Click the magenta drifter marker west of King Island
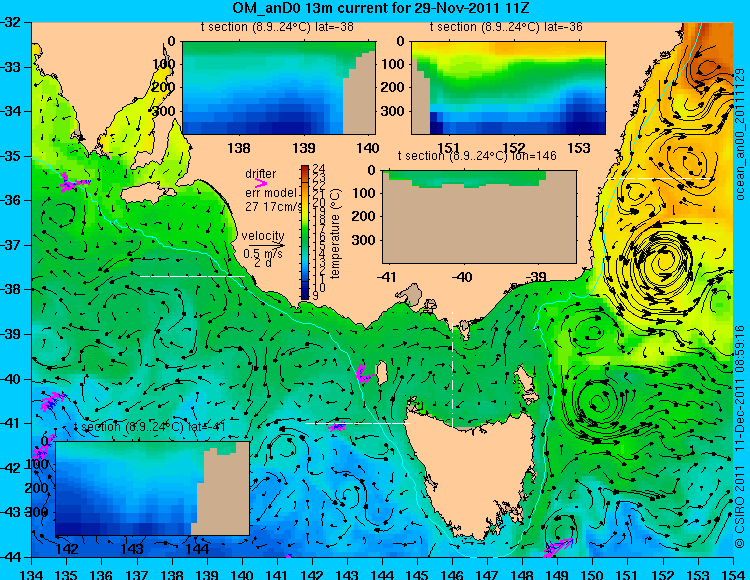 (364, 374)
